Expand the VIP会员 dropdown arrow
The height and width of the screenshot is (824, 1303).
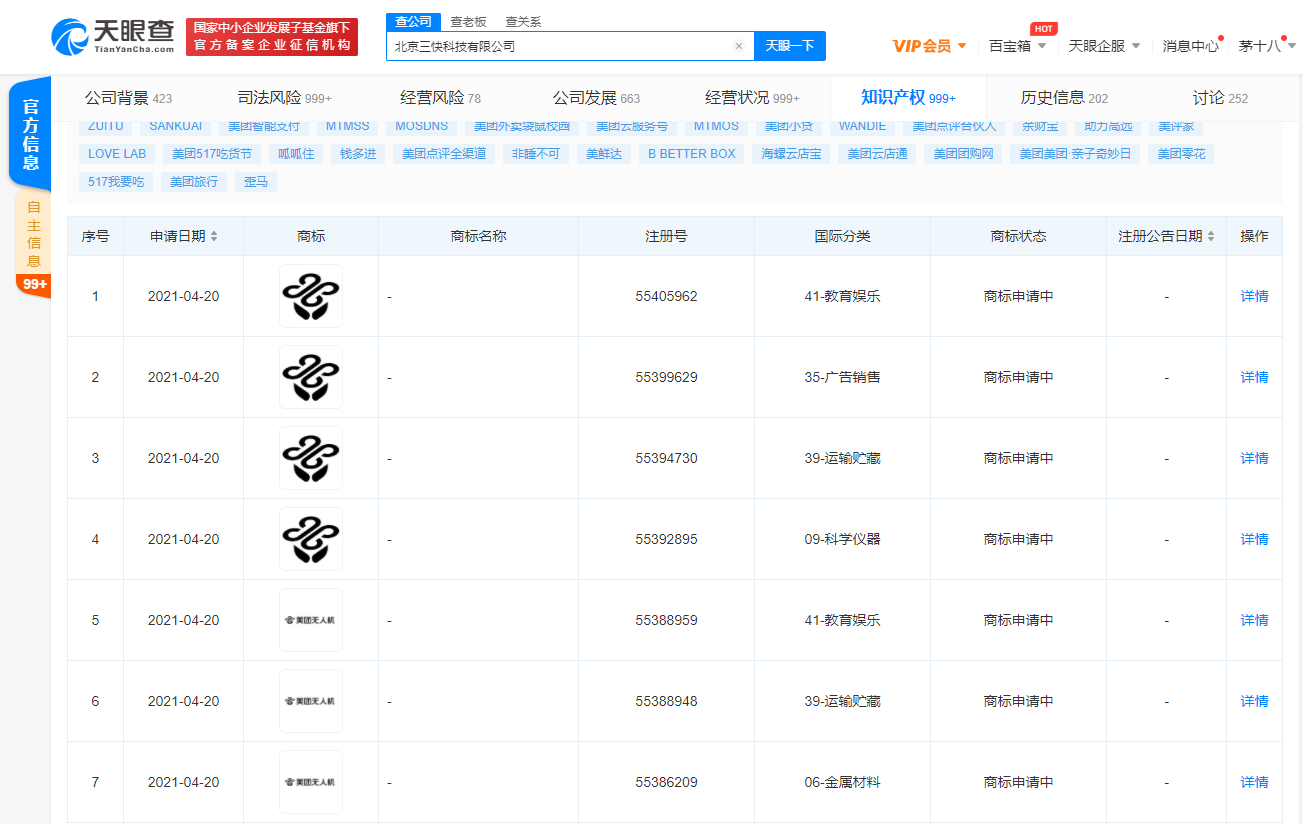click(x=962, y=45)
